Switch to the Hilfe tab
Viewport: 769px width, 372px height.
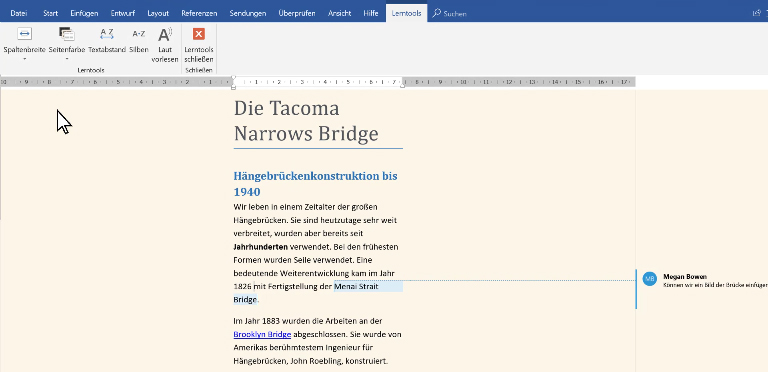[x=371, y=13]
